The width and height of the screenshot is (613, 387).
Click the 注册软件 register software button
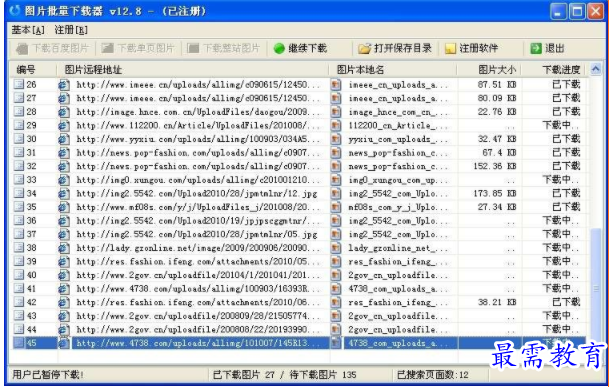click(x=471, y=48)
